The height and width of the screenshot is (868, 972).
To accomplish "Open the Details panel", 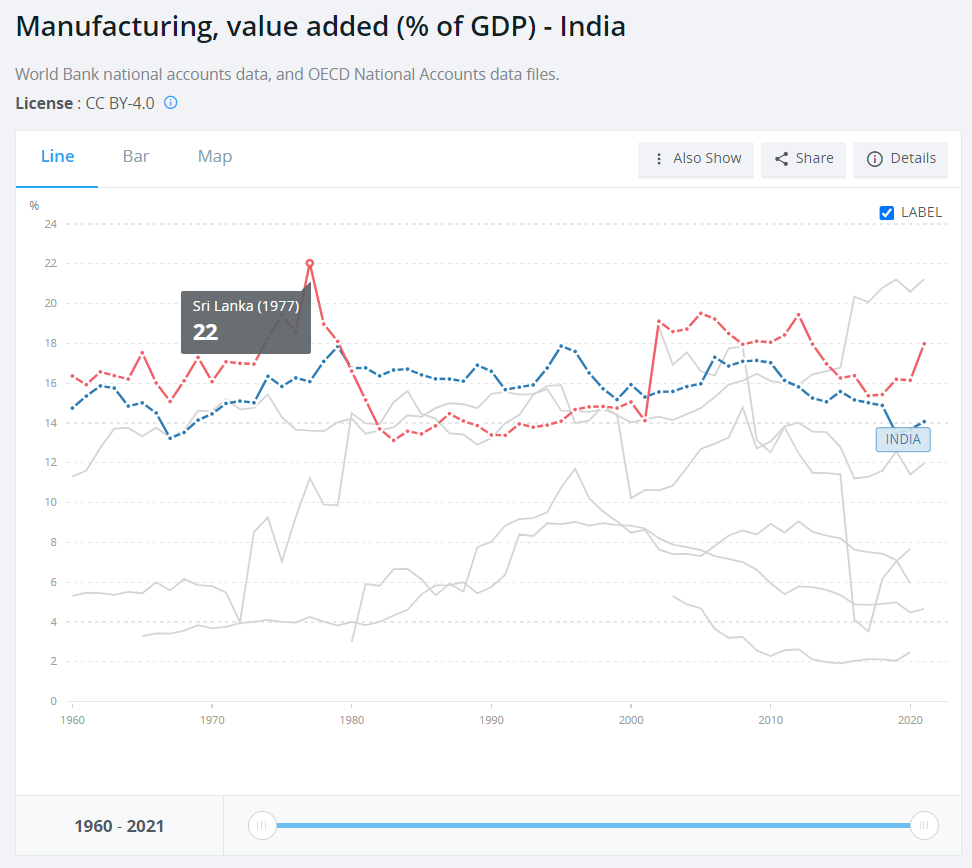I will [900, 159].
